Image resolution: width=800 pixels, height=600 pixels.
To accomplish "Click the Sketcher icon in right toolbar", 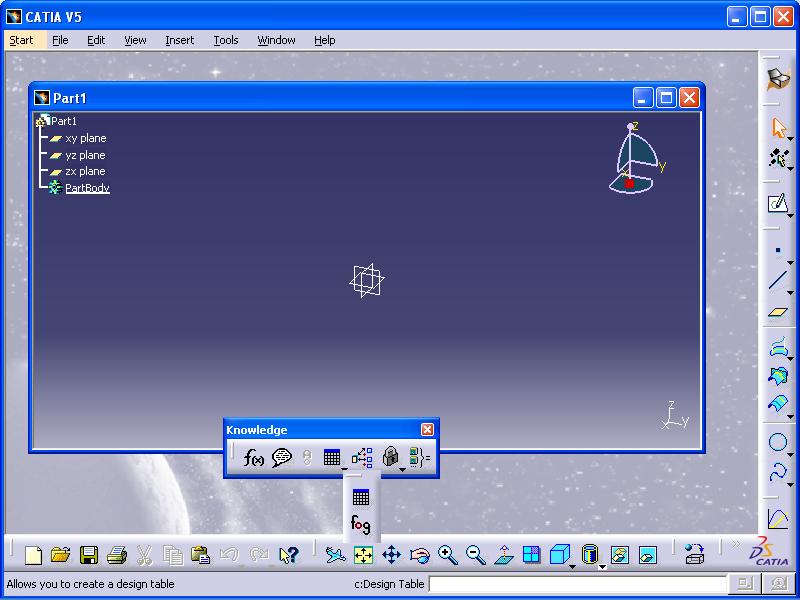I will tap(778, 204).
